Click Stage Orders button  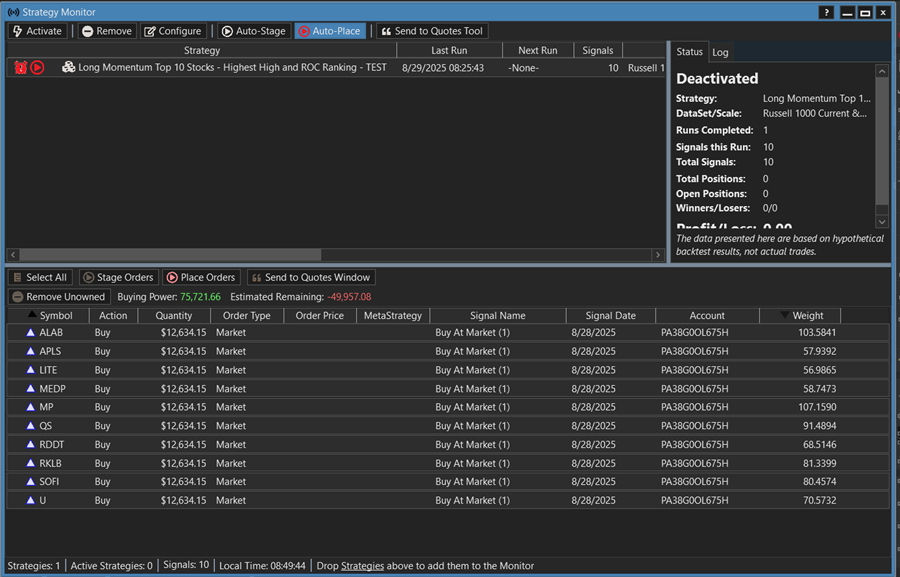(118, 277)
